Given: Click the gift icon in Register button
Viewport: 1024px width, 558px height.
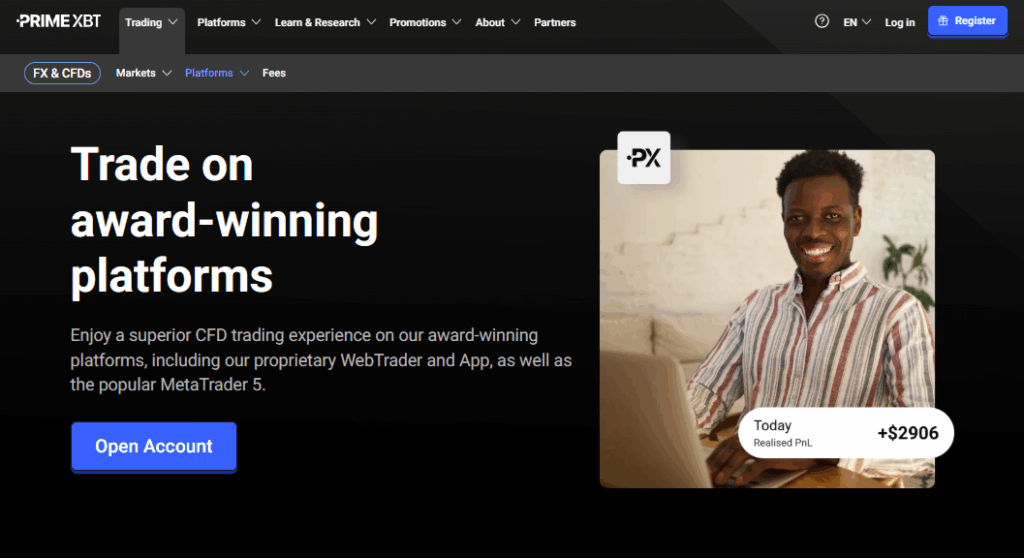Looking at the screenshot, I should [x=943, y=21].
